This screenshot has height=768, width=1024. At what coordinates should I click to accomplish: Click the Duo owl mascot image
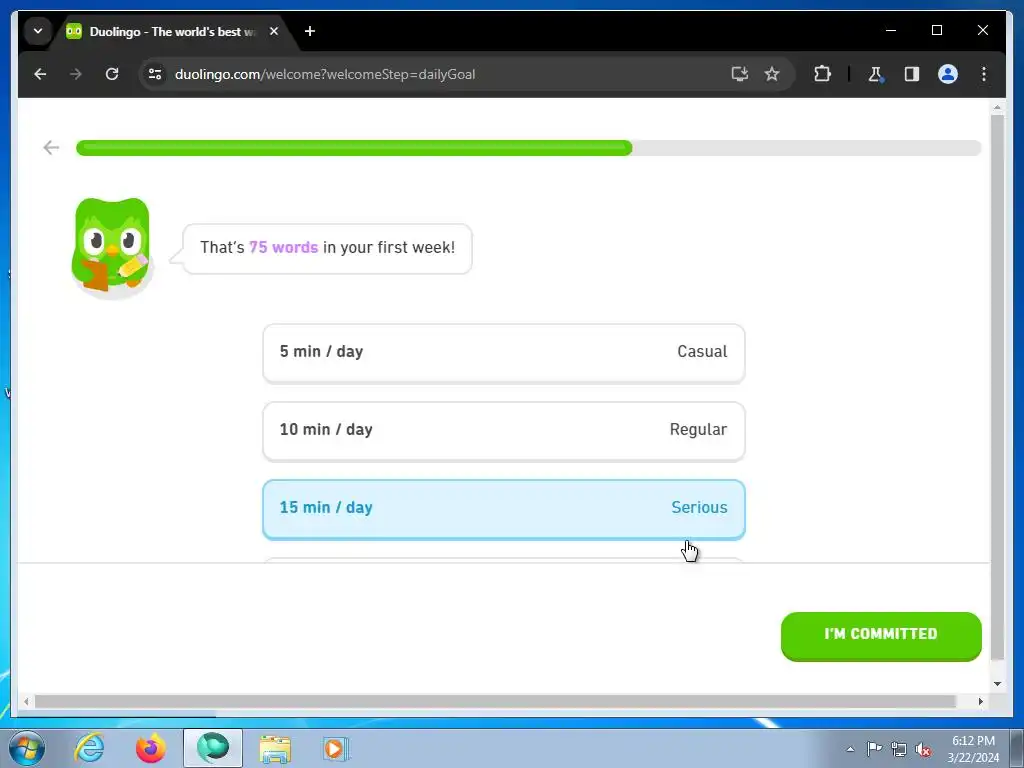[112, 248]
